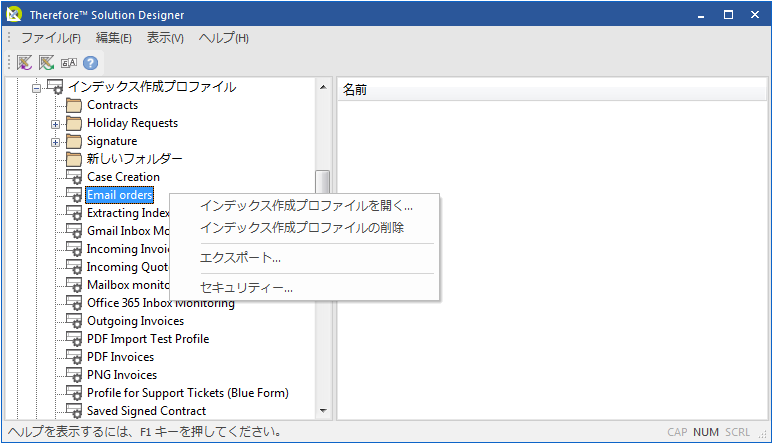
Task: Select the Office 365 Inbox Monitoring profile
Action: [161, 303]
